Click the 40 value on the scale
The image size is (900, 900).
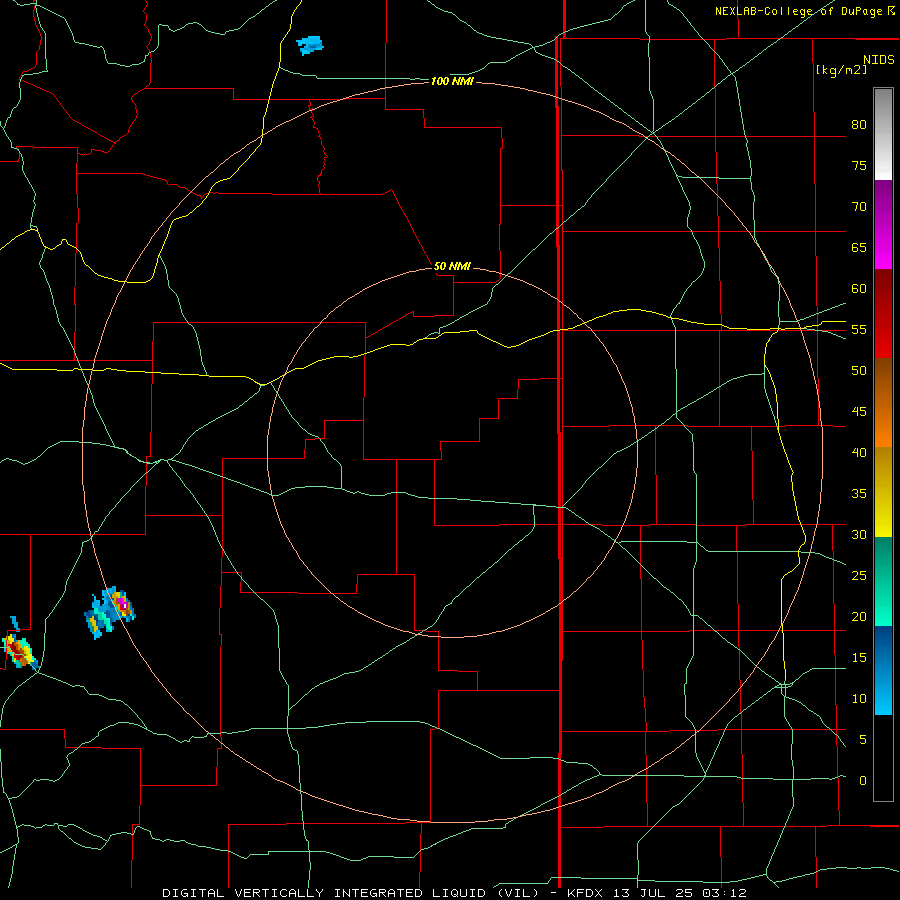point(859,452)
